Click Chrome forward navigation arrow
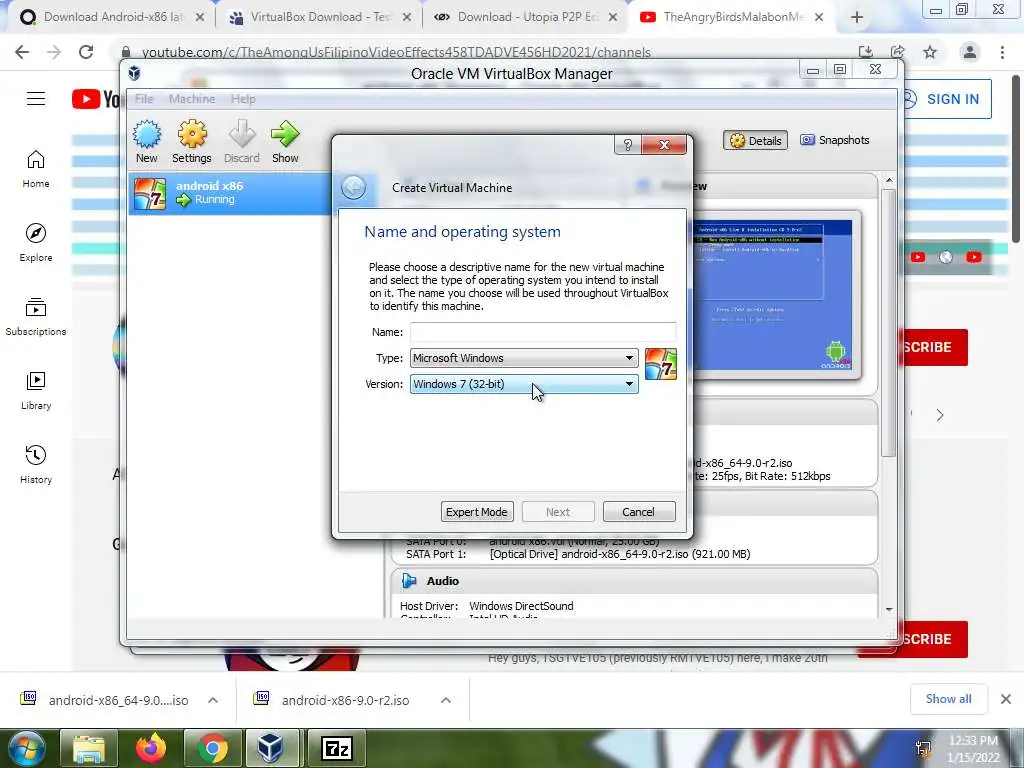The height and width of the screenshot is (768, 1024). (54, 52)
